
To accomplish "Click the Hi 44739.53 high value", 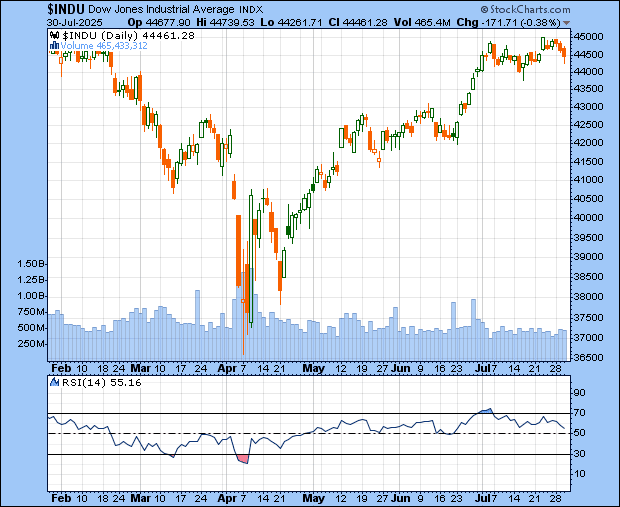I will 225,23.
